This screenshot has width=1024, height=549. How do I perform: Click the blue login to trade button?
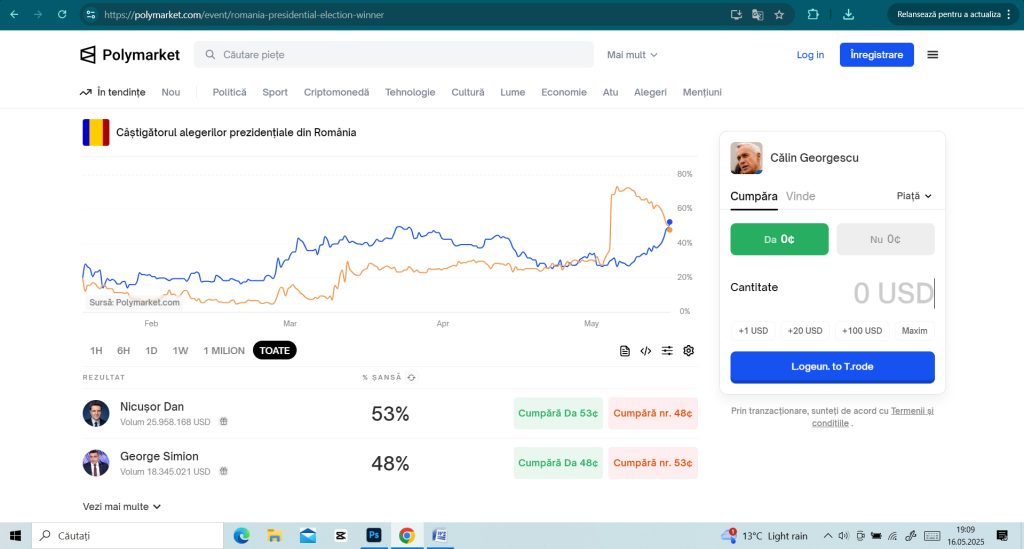[832, 367]
